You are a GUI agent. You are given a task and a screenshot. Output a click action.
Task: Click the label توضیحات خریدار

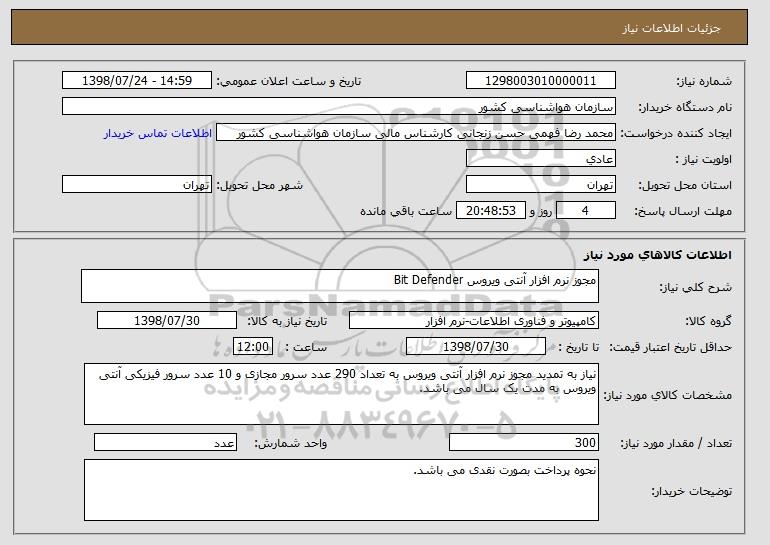click(691, 491)
